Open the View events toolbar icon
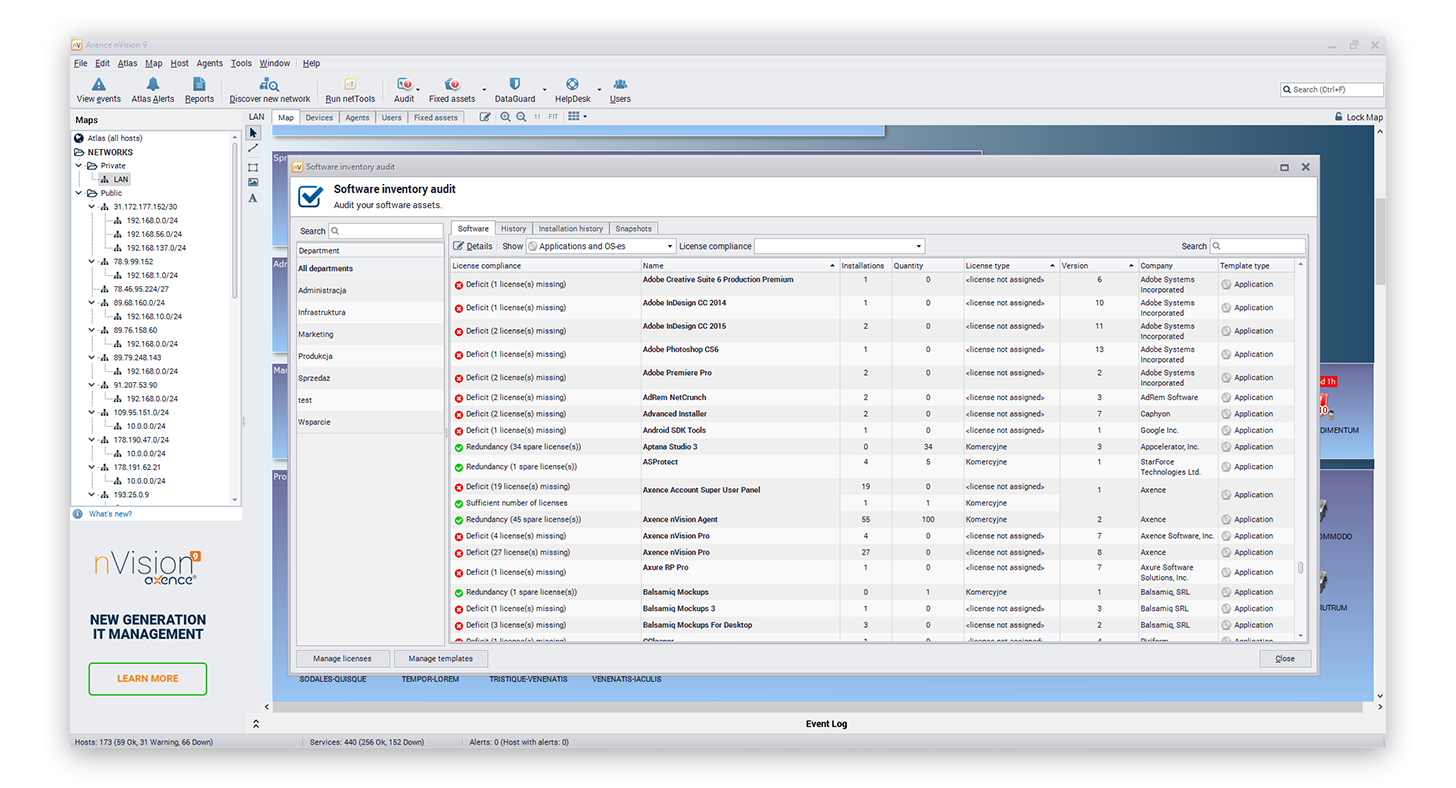 [98, 85]
